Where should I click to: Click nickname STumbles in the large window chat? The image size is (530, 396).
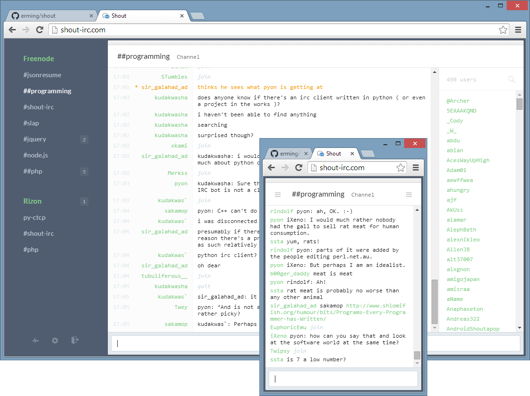[x=174, y=77]
